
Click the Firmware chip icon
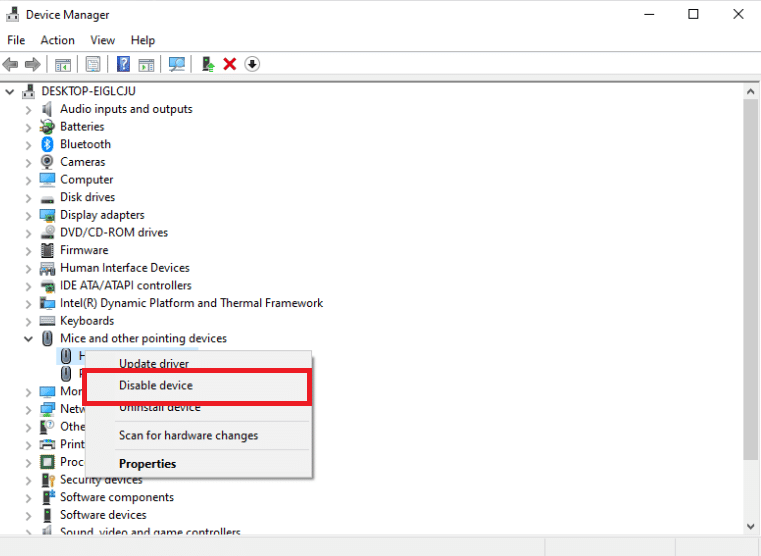click(47, 250)
